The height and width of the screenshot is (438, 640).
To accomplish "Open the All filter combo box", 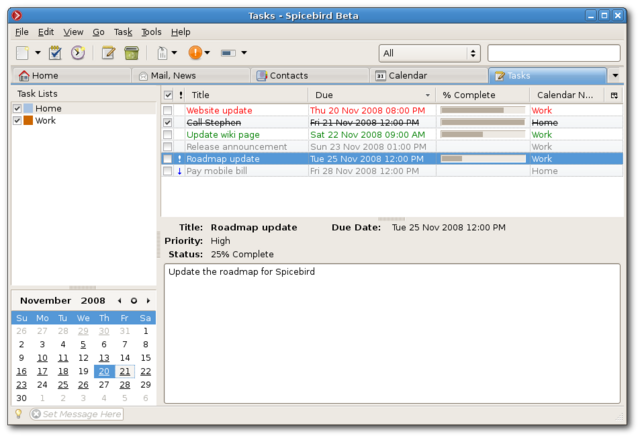I will (429, 53).
